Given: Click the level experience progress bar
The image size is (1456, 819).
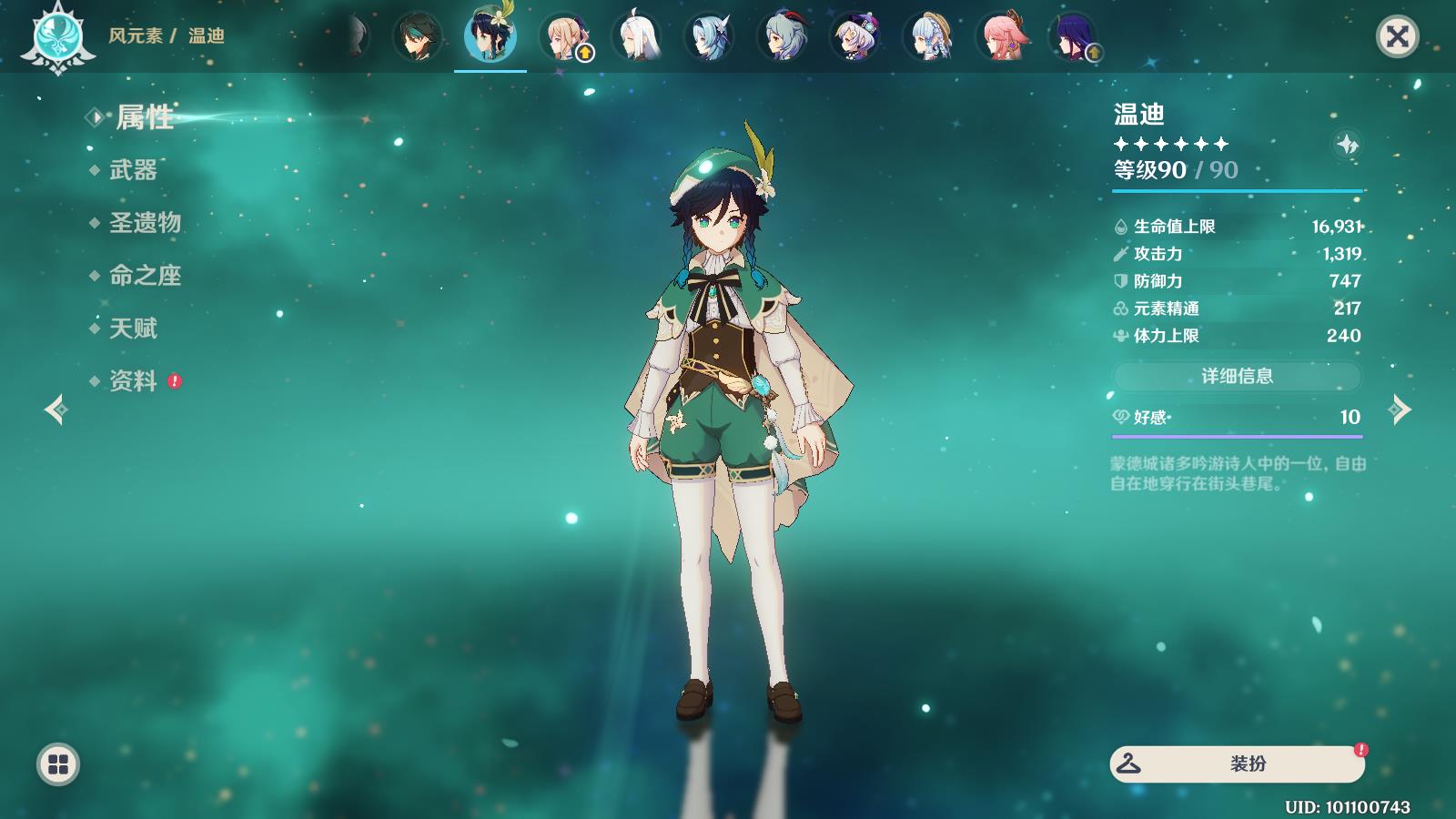Looking at the screenshot, I should [1238, 191].
